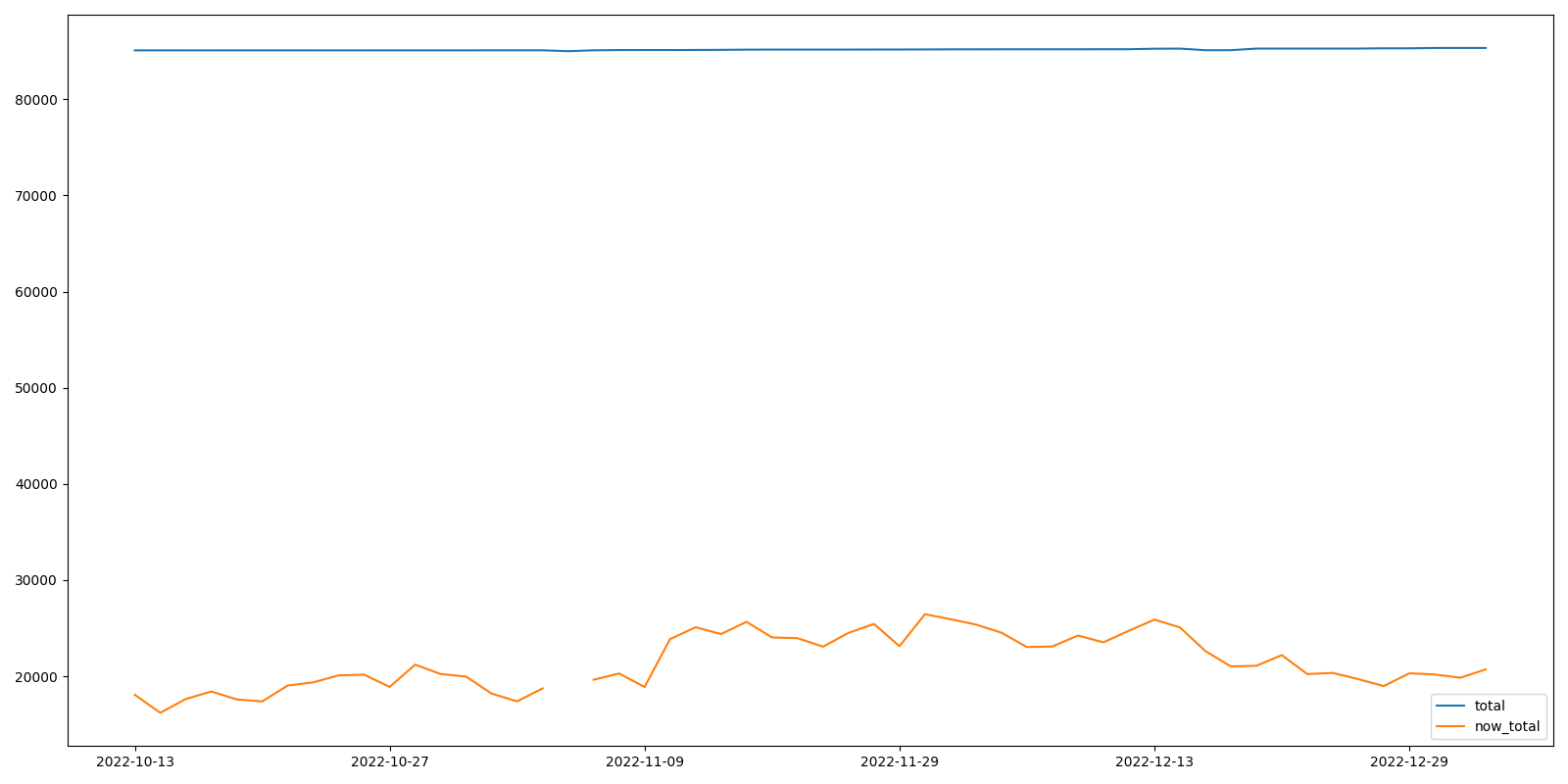Image resolution: width=1568 pixels, height=784 pixels.
Task: Click the x-axis label 2022-12-13
Action: click(x=1154, y=761)
